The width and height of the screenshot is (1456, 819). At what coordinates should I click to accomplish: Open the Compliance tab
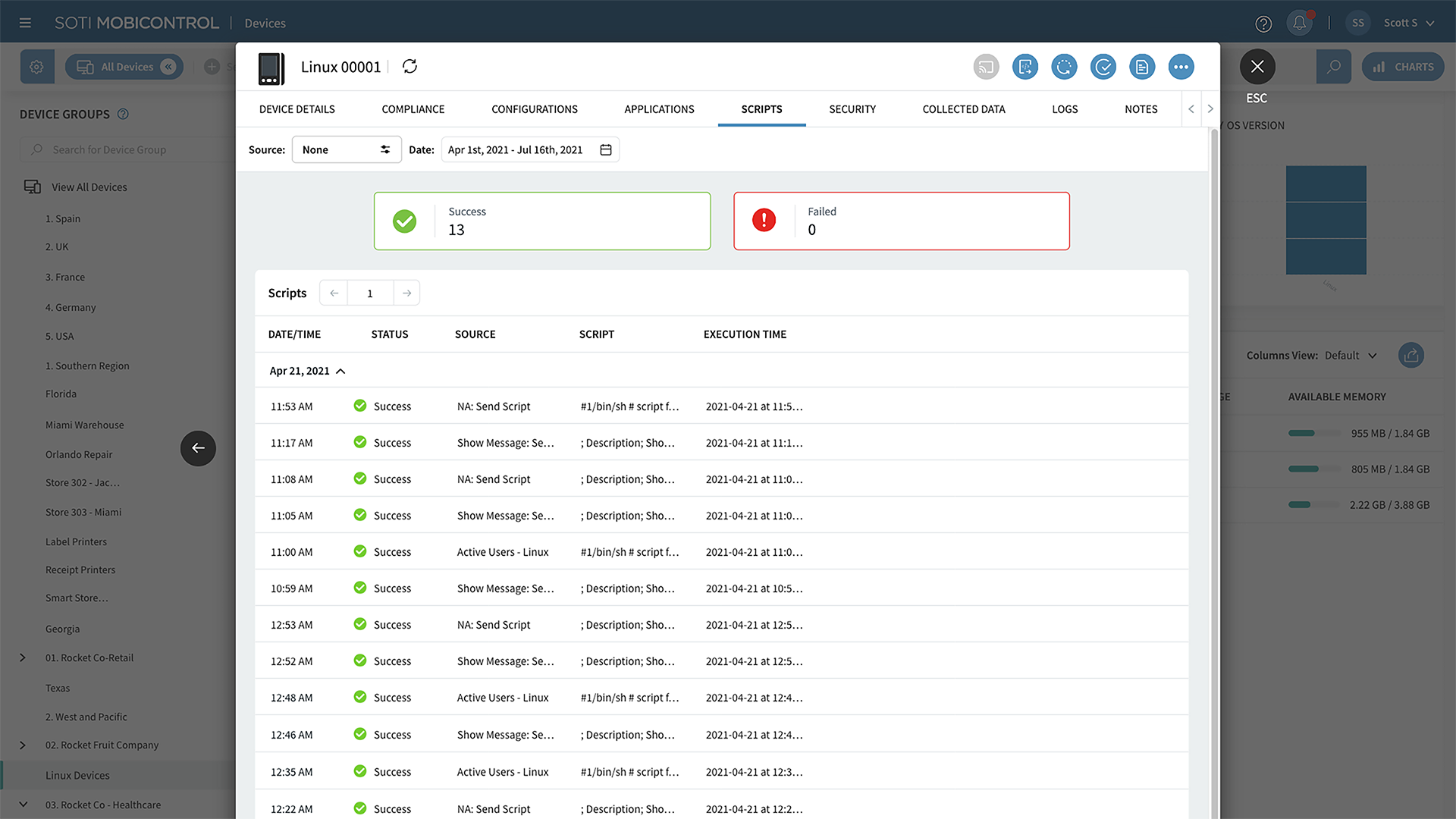[413, 109]
